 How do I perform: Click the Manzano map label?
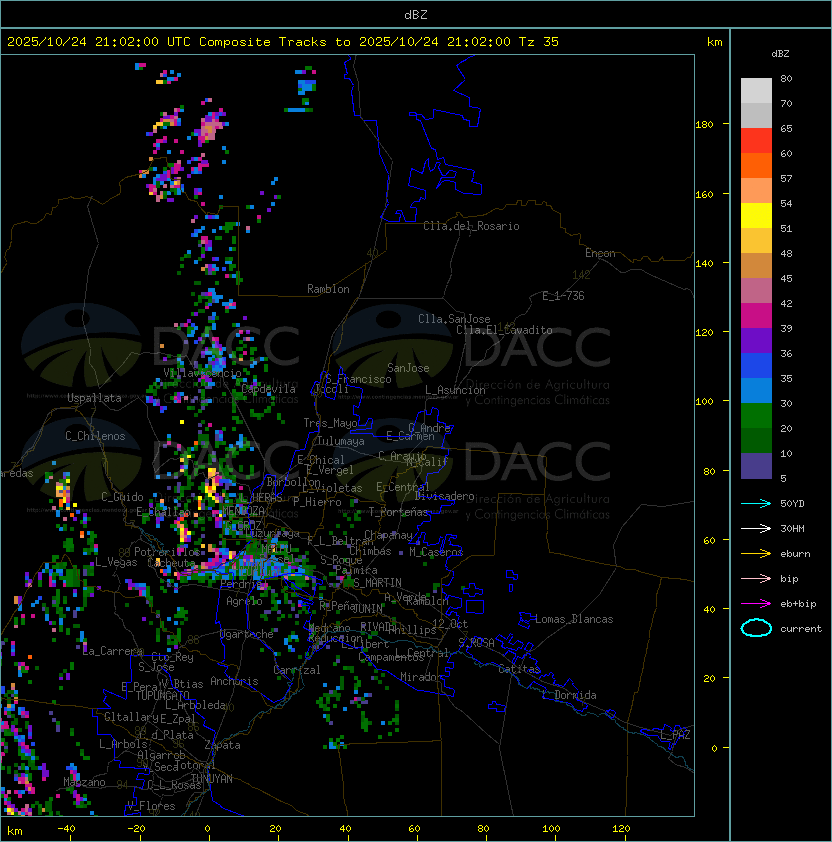[x=84, y=782]
